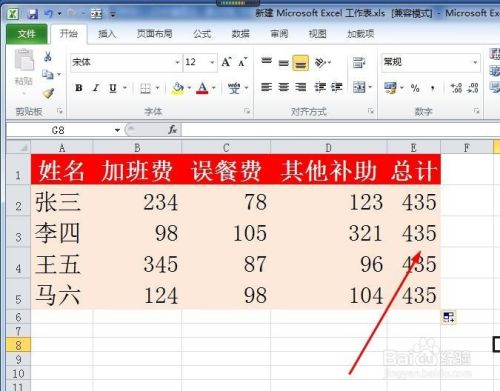The width and height of the screenshot is (500, 391).
Task: Open the 字体 font group dialog launcher
Action: [x=247, y=111]
